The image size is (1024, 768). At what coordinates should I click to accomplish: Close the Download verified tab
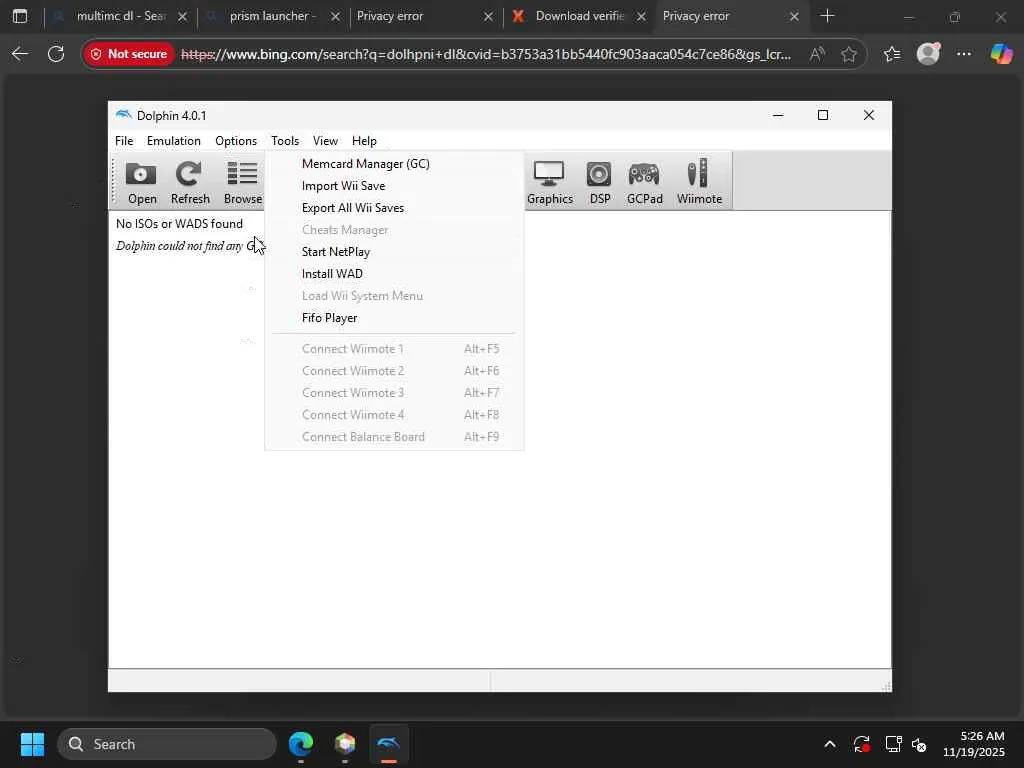pos(641,16)
